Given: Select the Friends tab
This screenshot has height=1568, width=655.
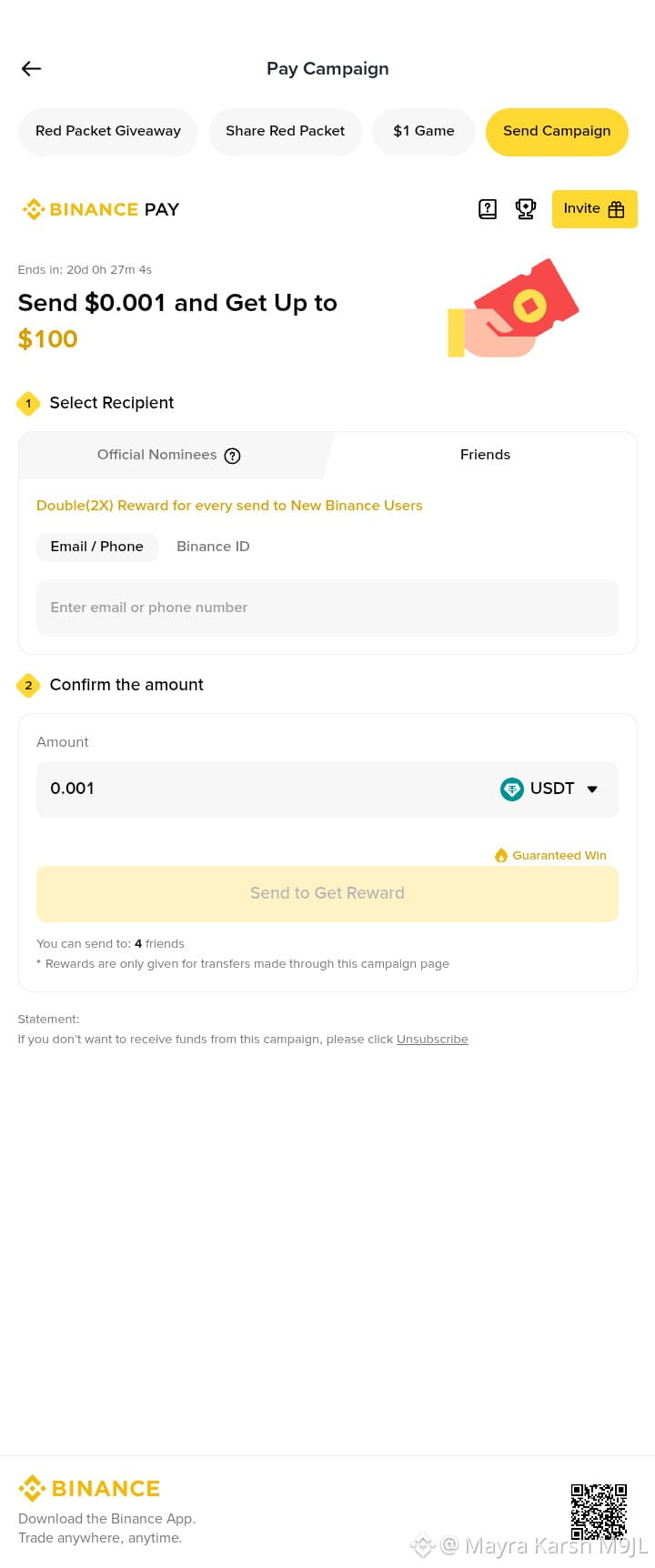Looking at the screenshot, I should click(x=485, y=455).
